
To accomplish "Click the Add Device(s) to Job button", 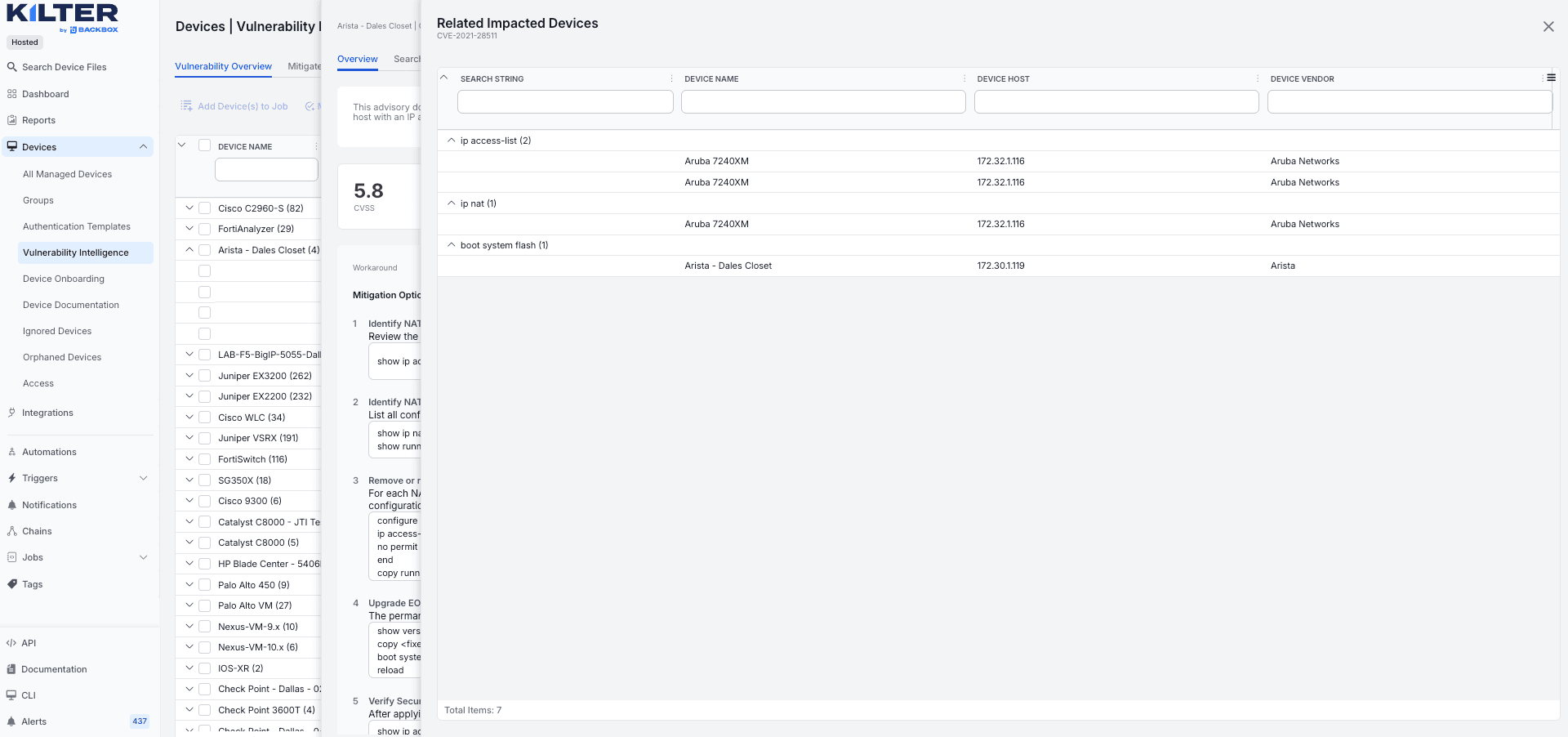I will click(234, 106).
